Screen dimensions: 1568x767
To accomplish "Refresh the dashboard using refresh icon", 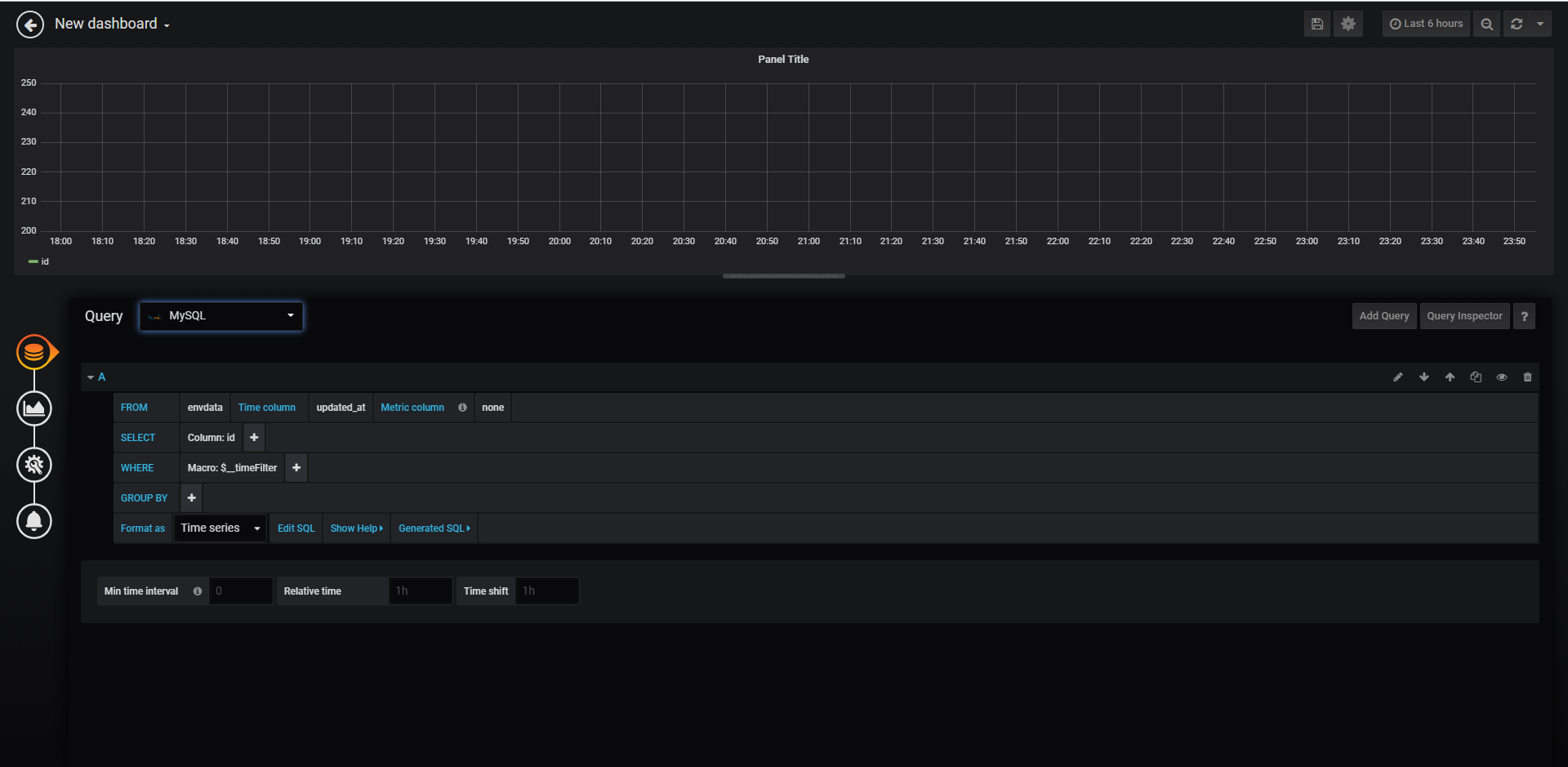I will [x=1517, y=24].
